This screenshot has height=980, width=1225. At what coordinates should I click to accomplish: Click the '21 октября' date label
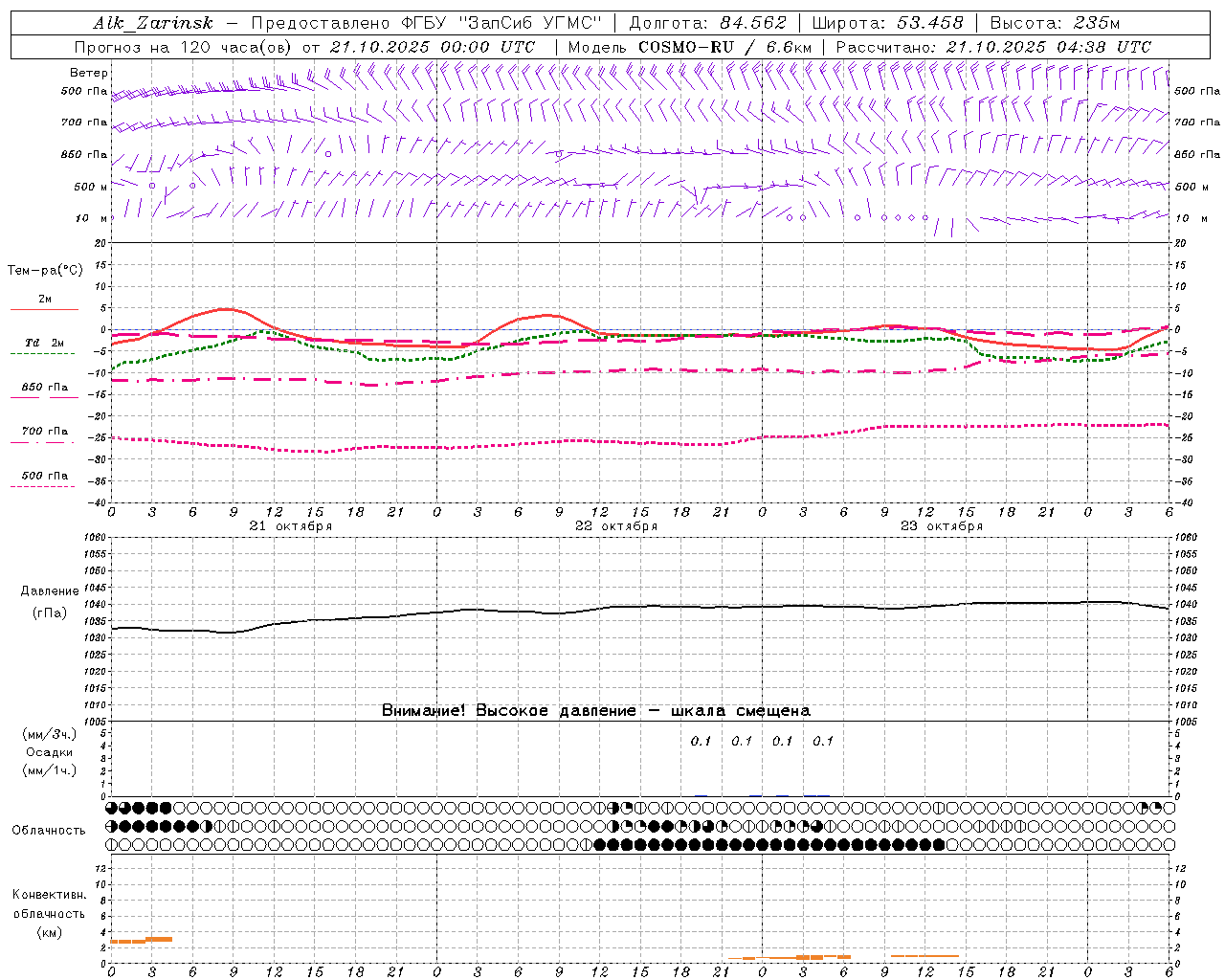click(291, 526)
